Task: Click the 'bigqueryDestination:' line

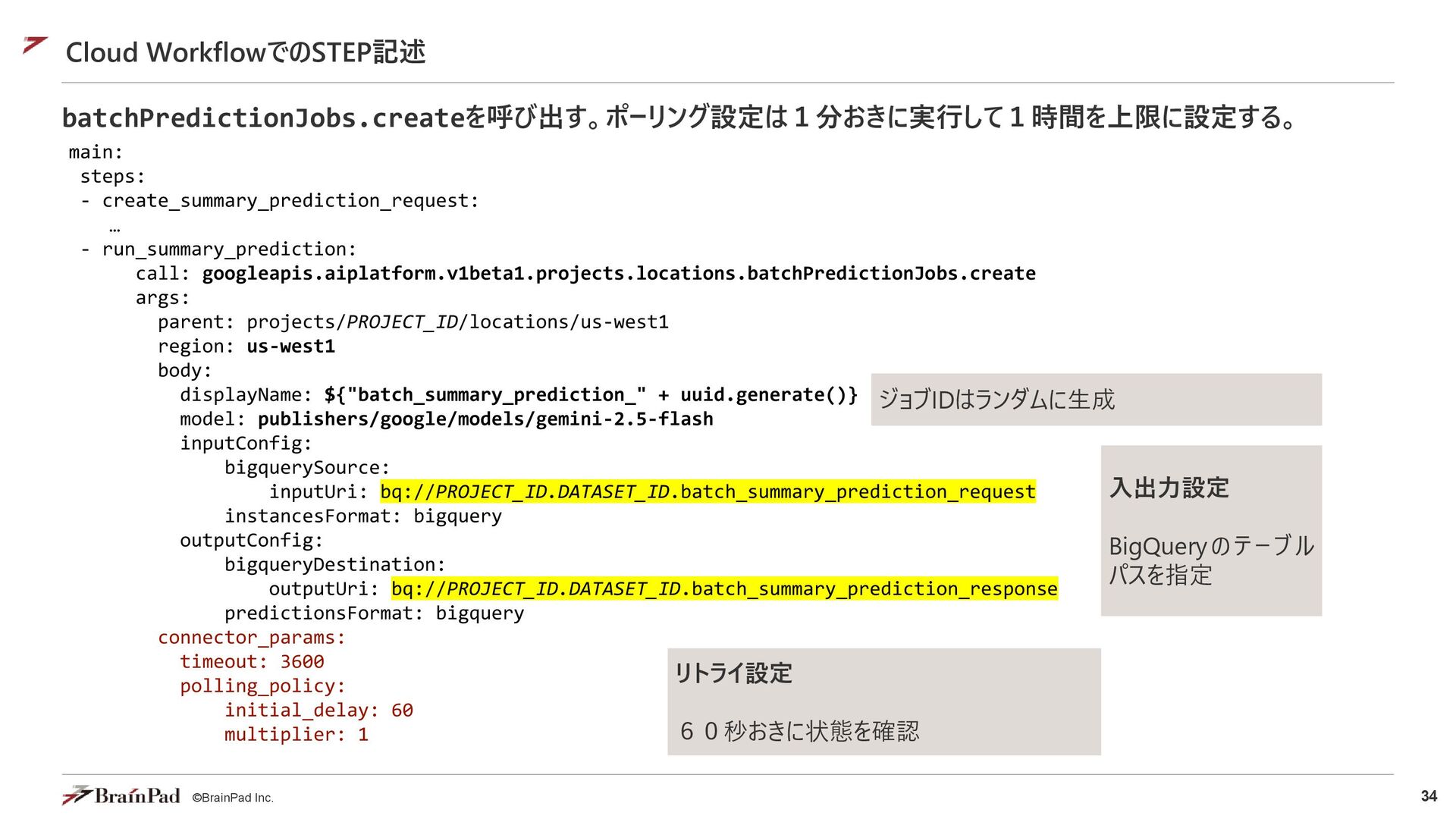Action: pos(335,565)
